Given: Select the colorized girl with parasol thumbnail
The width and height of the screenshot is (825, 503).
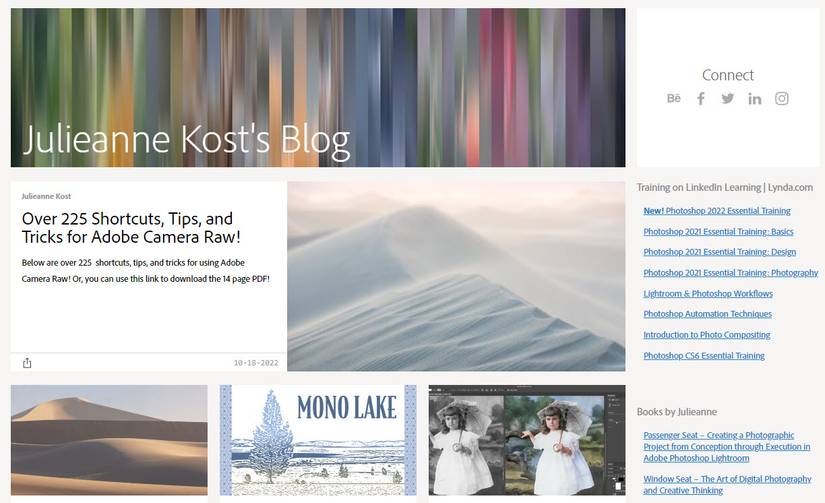Looking at the screenshot, I should (527, 440).
